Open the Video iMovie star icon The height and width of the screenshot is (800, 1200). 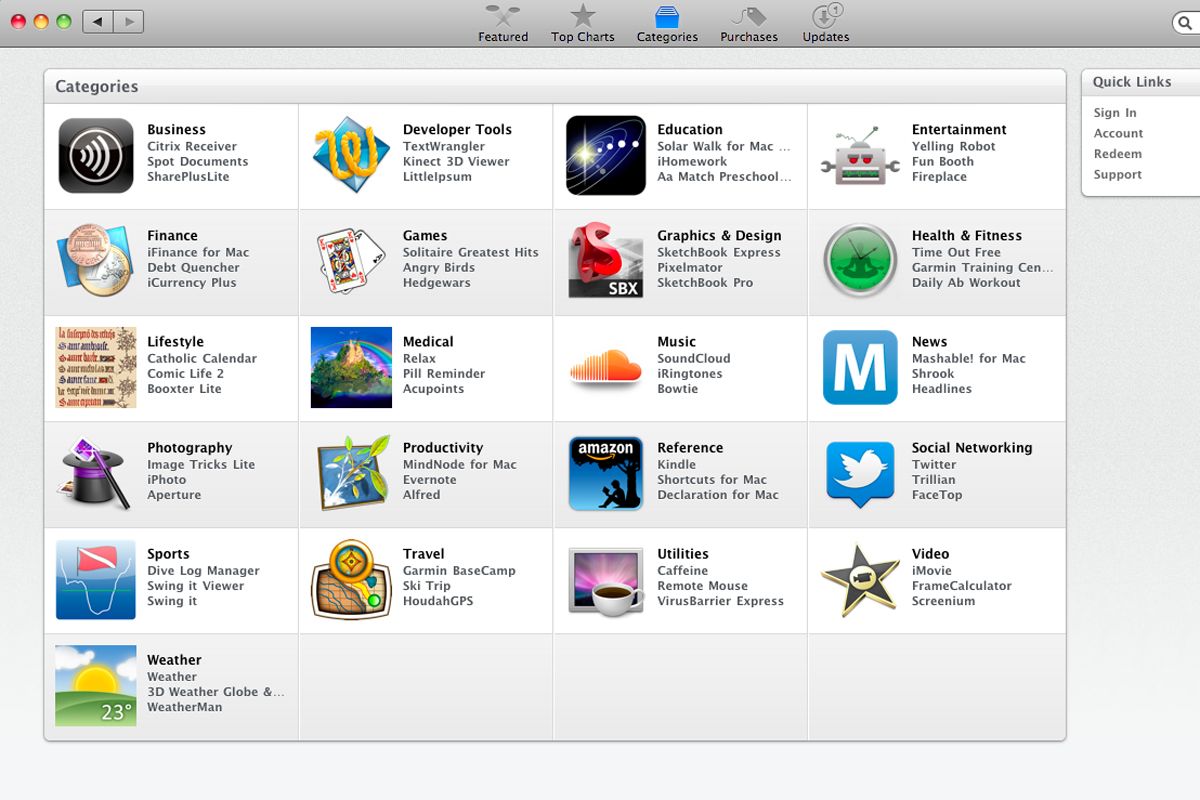click(x=860, y=580)
